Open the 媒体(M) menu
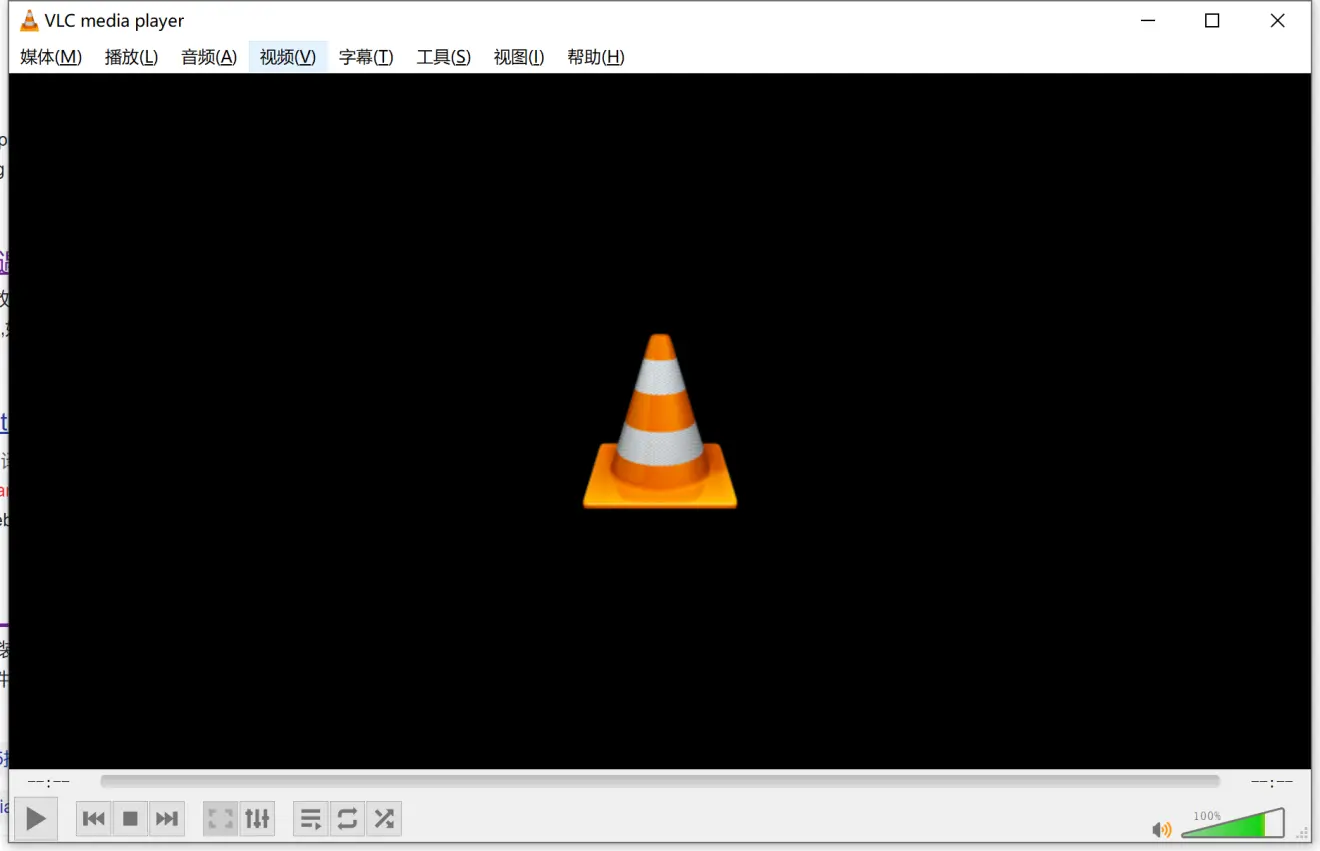1320x851 pixels. point(51,57)
